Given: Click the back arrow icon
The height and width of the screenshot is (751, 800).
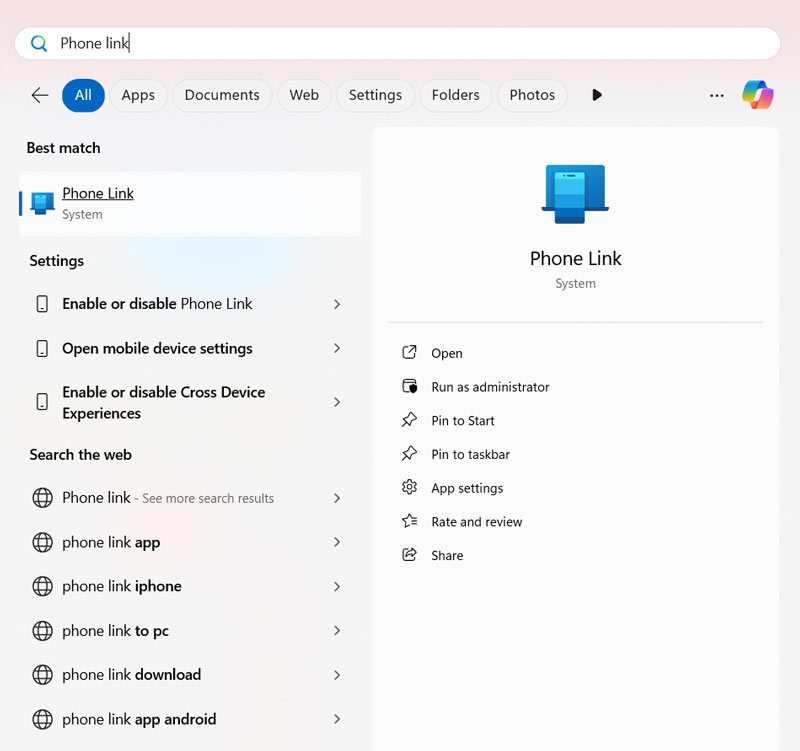Looking at the screenshot, I should tap(40, 95).
